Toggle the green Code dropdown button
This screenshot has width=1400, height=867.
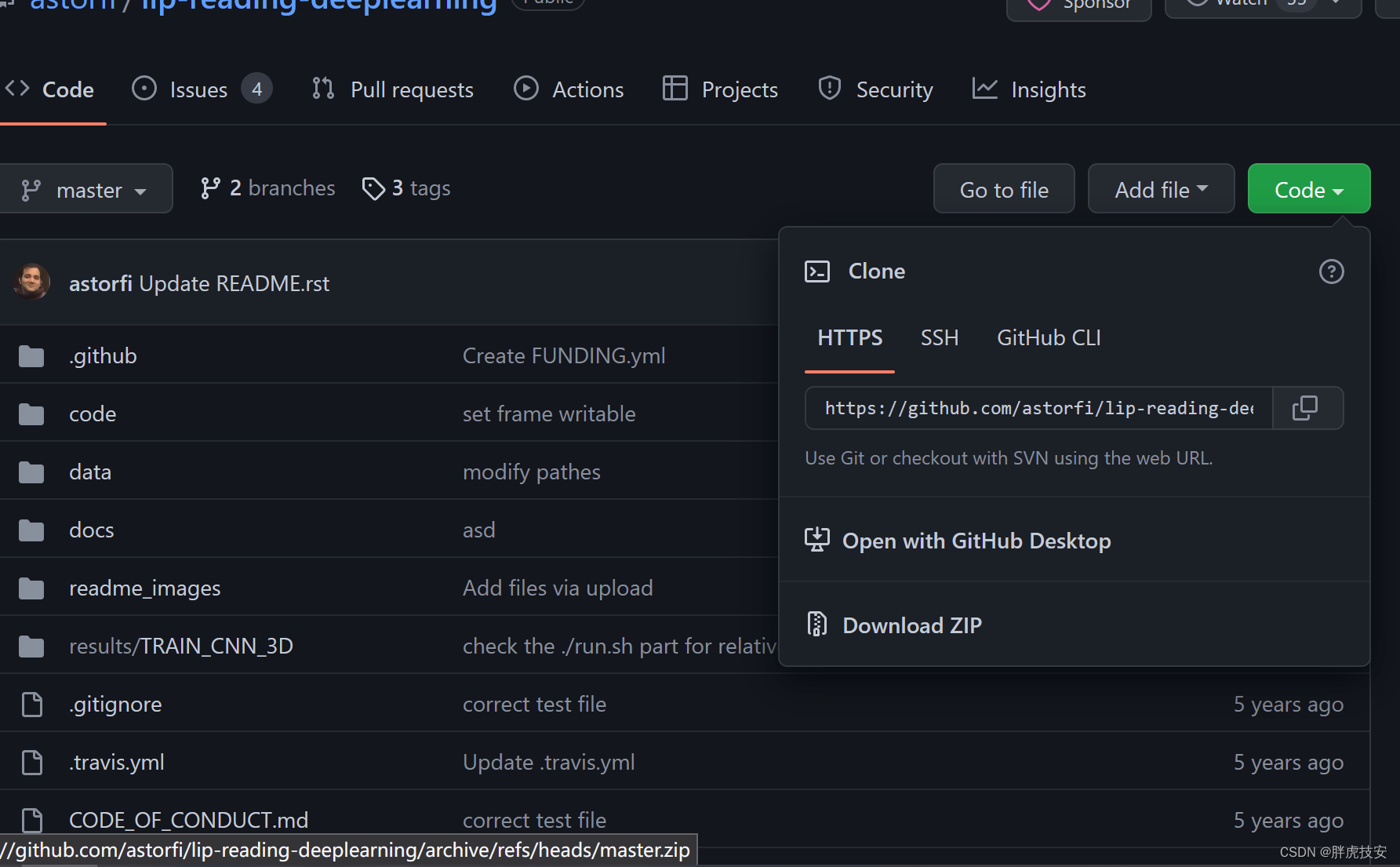pos(1309,189)
